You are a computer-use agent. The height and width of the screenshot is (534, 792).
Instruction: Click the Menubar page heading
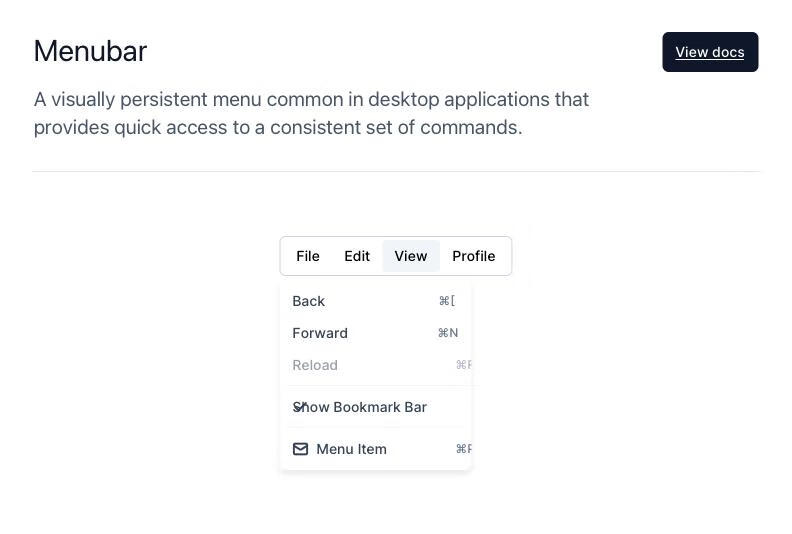pyautogui.click(x=90, y=51)
